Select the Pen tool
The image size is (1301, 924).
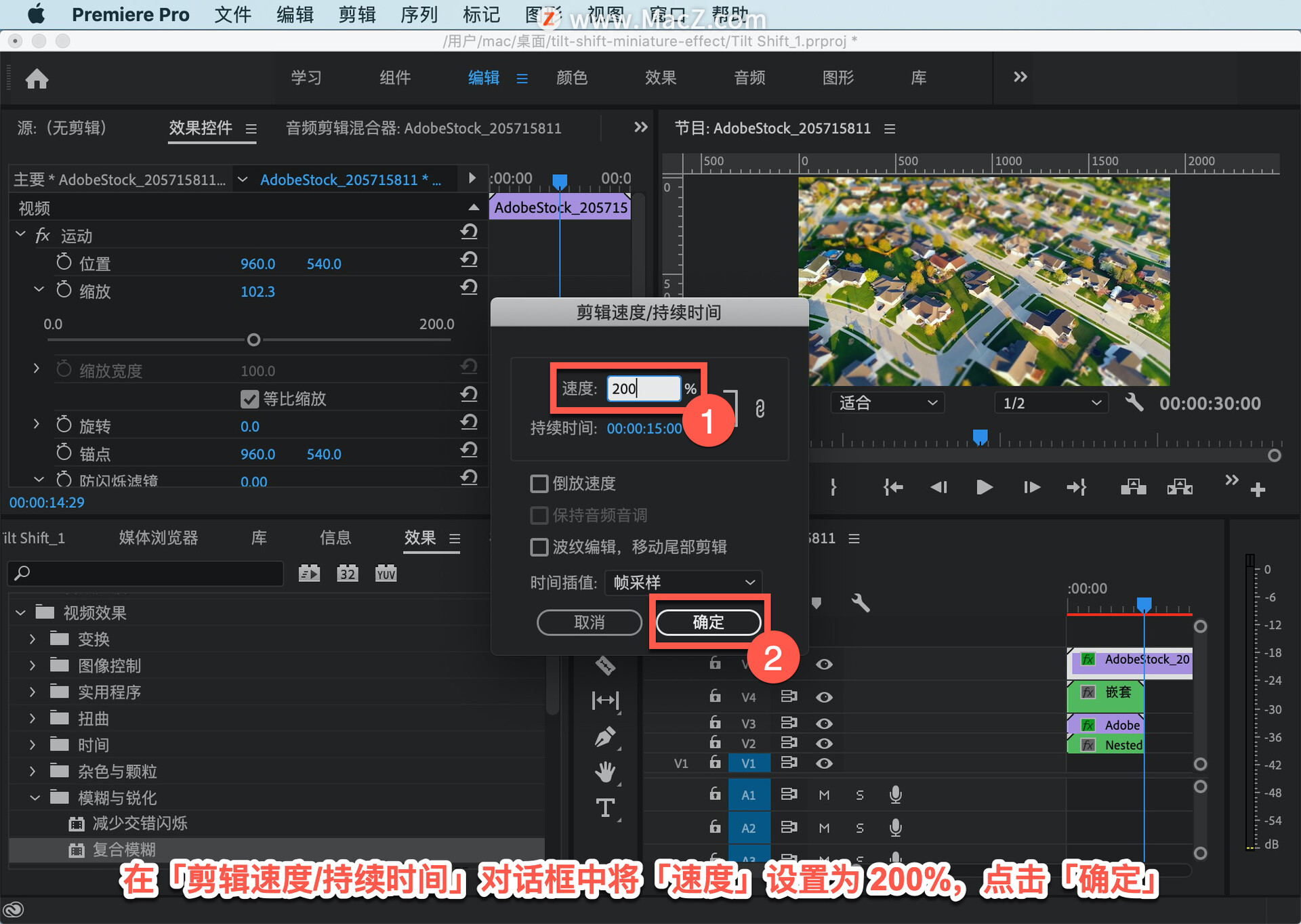[x=605, y=738]
